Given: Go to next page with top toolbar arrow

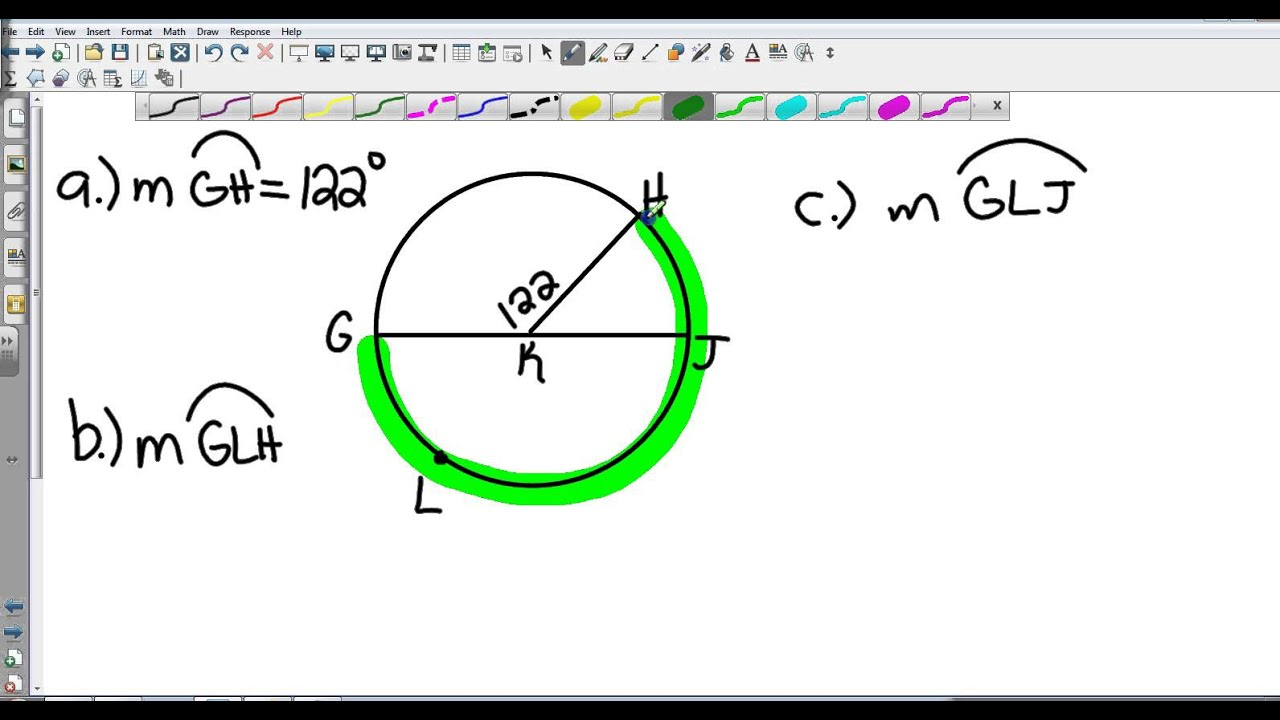Looking at the screenshot, I should [x=35, y=53].
